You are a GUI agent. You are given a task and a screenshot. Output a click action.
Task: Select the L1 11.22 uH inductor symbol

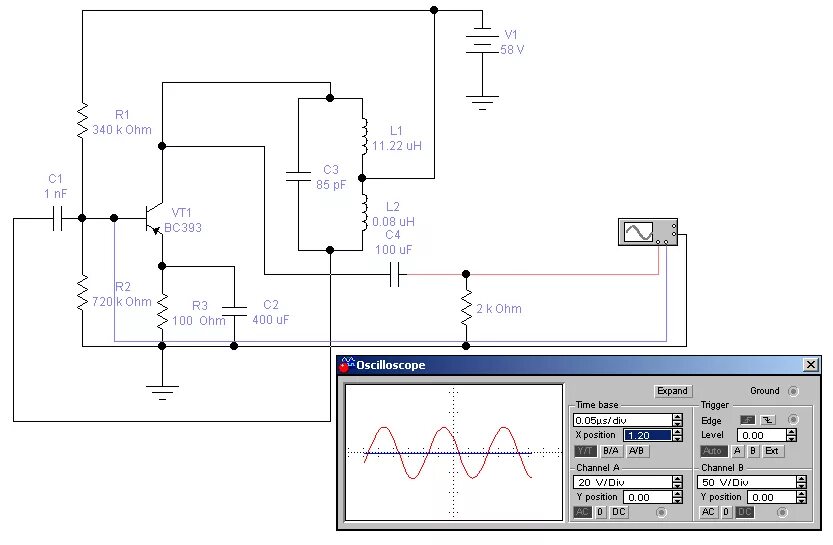[363, 137]
